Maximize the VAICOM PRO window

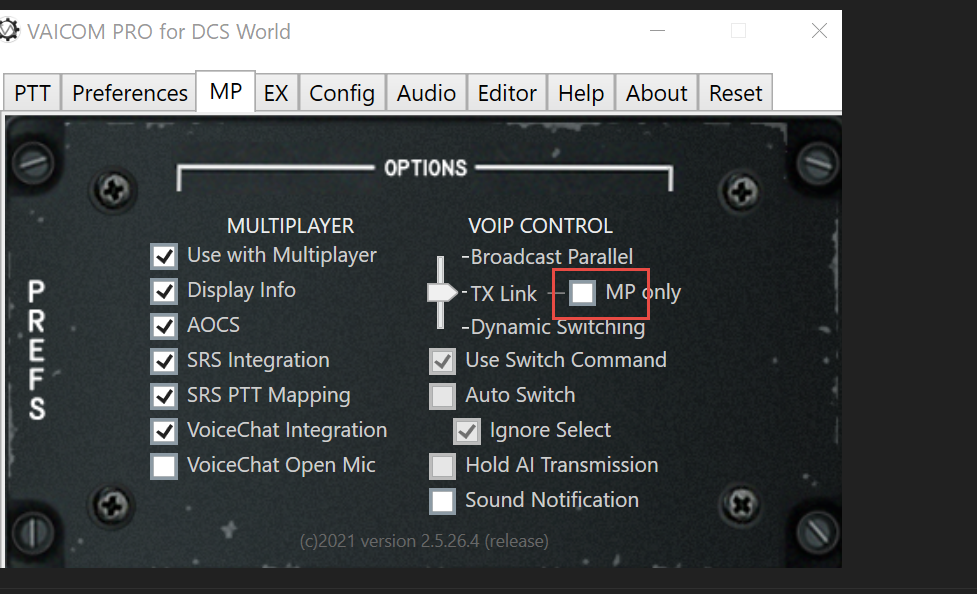pyautogui.click(x=738, y=31)
